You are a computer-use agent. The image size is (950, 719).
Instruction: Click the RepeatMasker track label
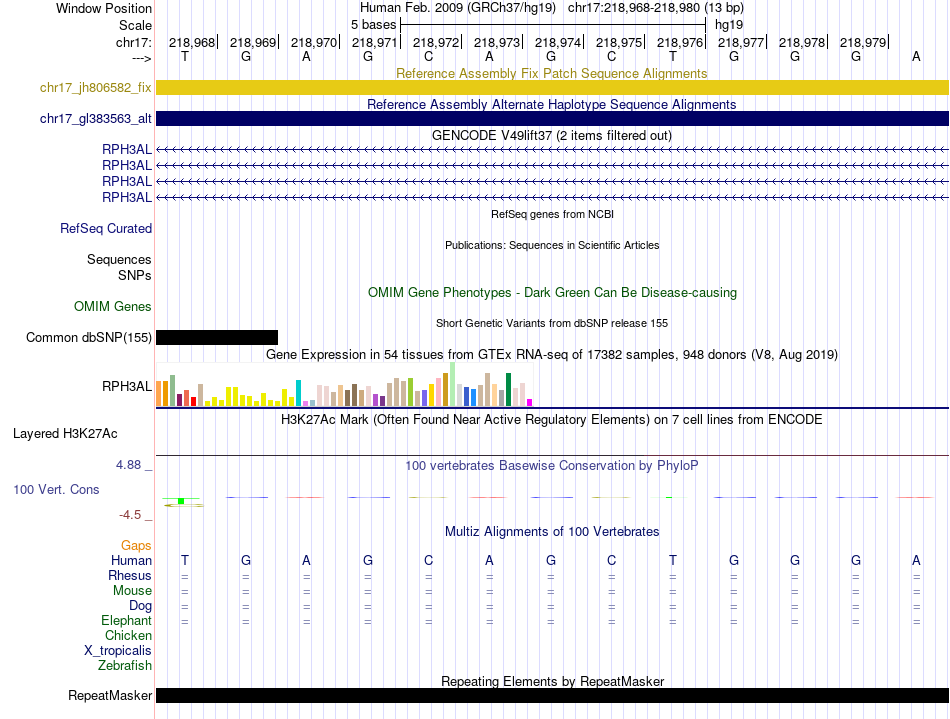point(110,695)
